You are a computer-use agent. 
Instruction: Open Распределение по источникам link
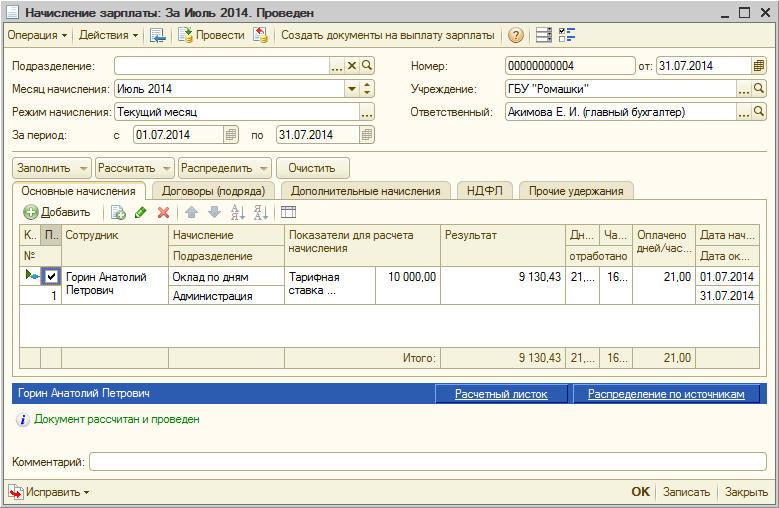click(x=666, y=394)
